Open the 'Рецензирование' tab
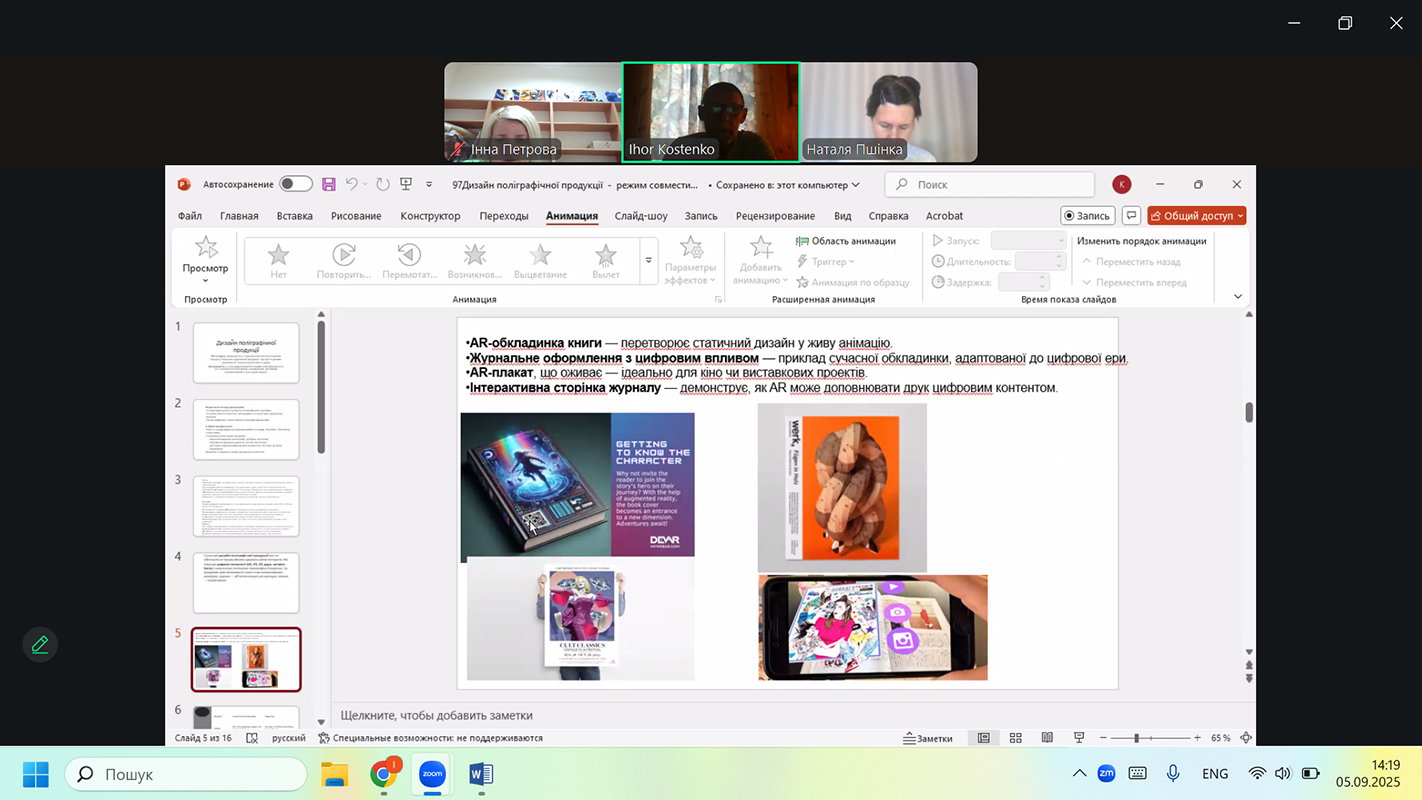The width and height of the screenshot is (1422, 800). 775,215
